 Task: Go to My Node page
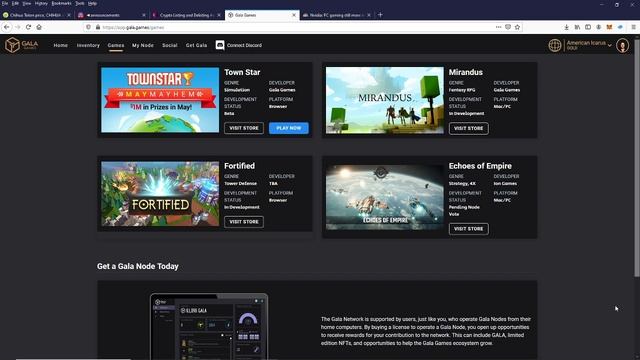[x=143, y=45]
